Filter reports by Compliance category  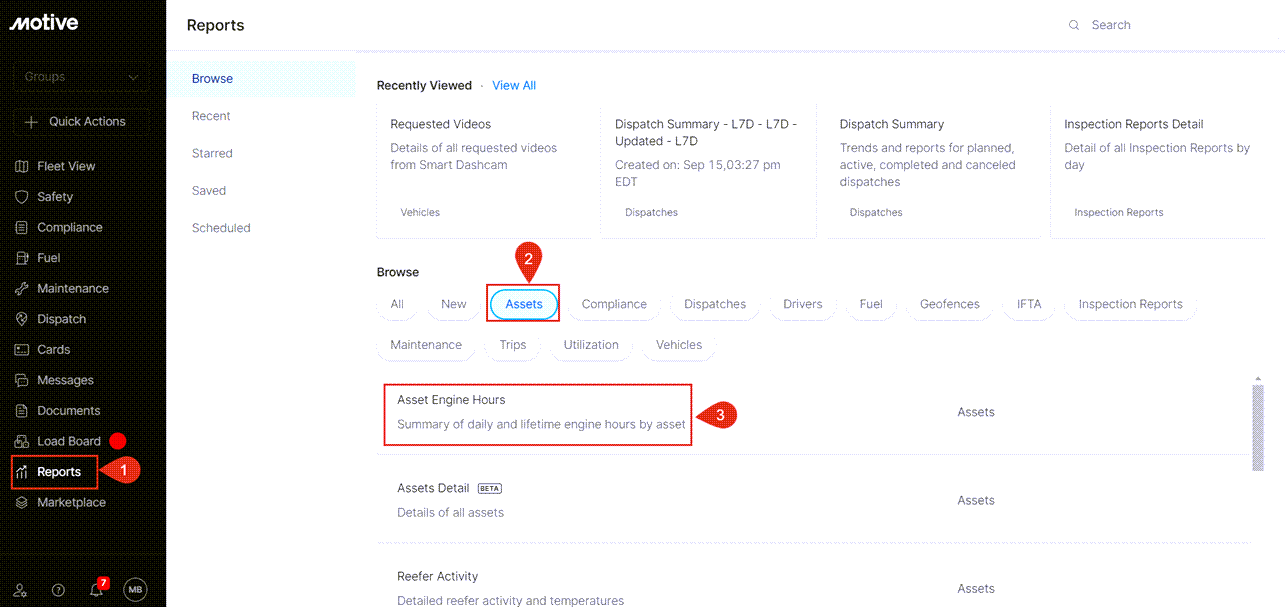(x=614, y=304)
